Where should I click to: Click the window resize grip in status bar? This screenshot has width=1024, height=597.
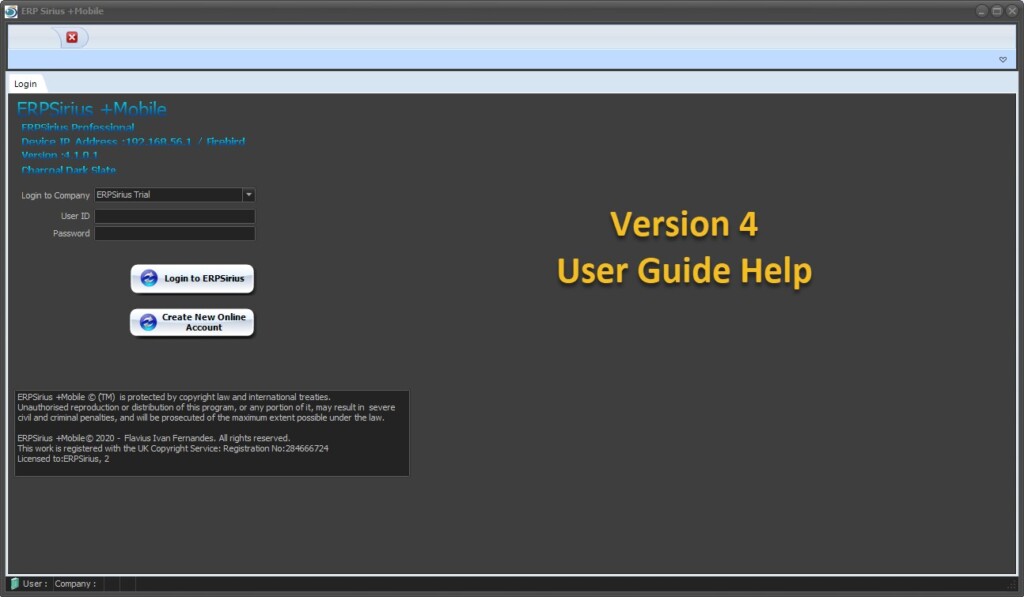tap(1012, 585)
